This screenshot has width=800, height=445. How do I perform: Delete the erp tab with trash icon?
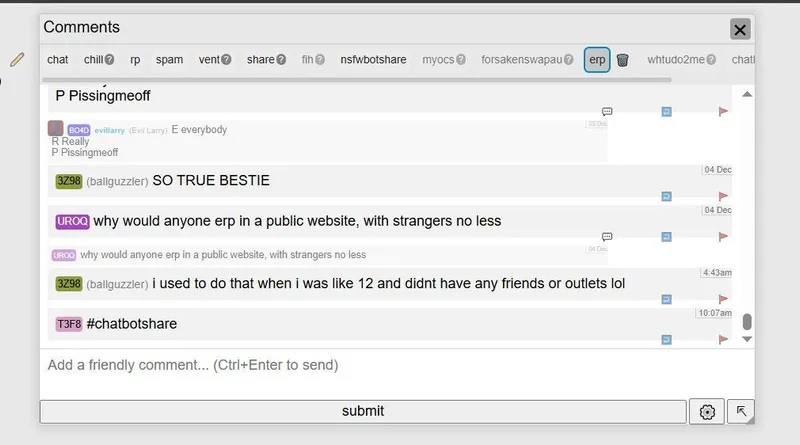[622, 60]
